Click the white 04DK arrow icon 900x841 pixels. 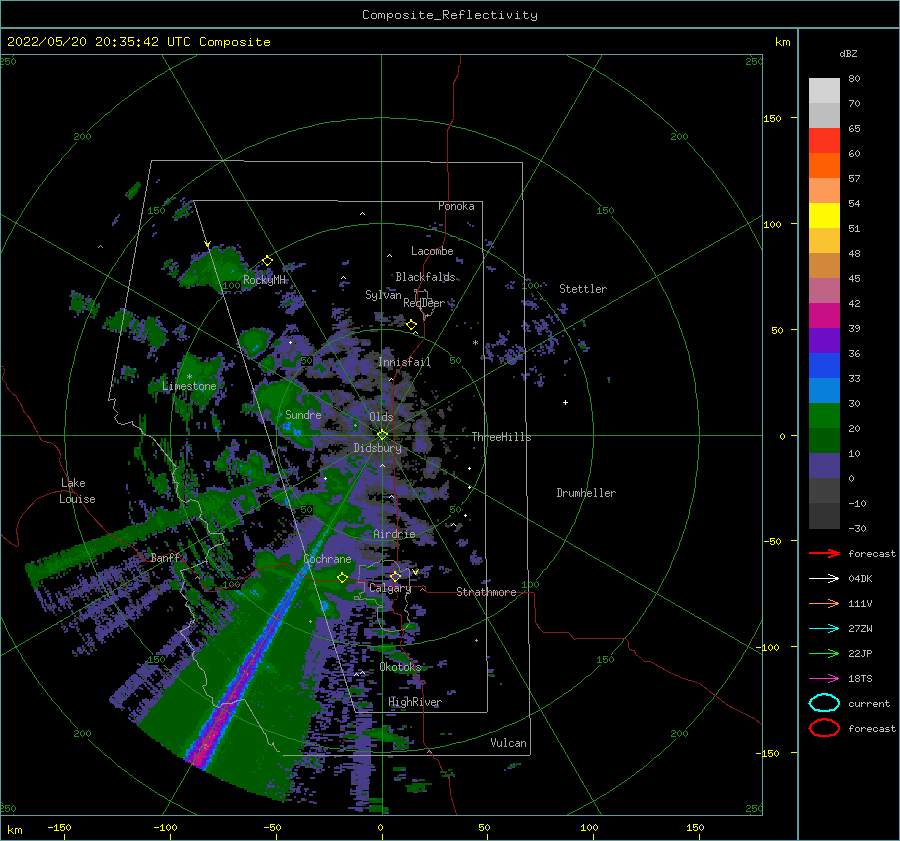[x=824, y=579]
